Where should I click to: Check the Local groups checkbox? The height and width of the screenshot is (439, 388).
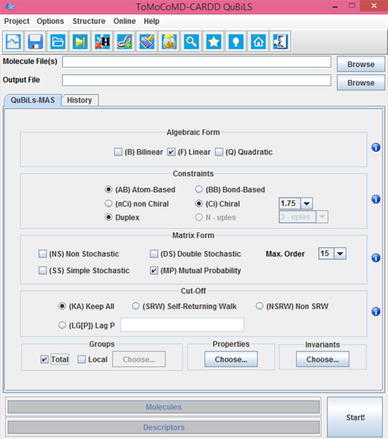click(82, 359)
